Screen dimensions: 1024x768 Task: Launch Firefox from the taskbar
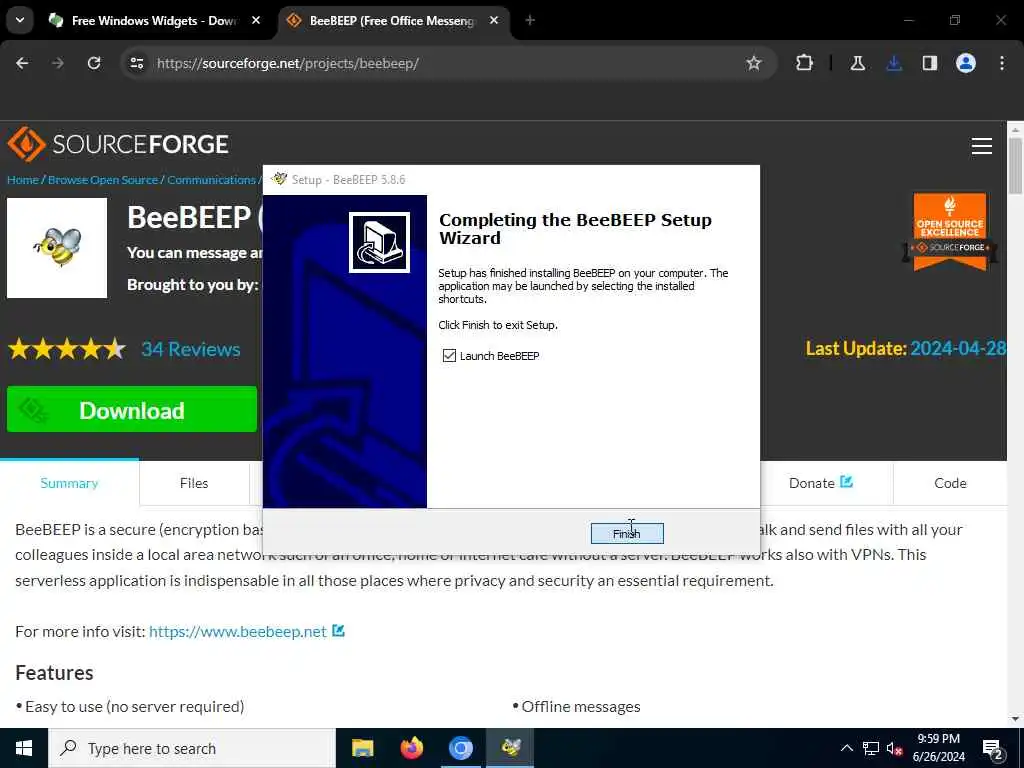[x=411, y=748]
